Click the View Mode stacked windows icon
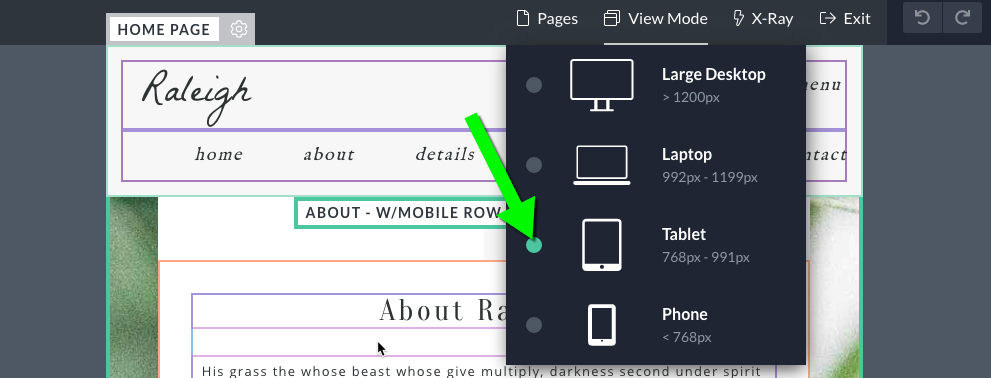This screenshot has height=378, width=991. tap(612, 18)
